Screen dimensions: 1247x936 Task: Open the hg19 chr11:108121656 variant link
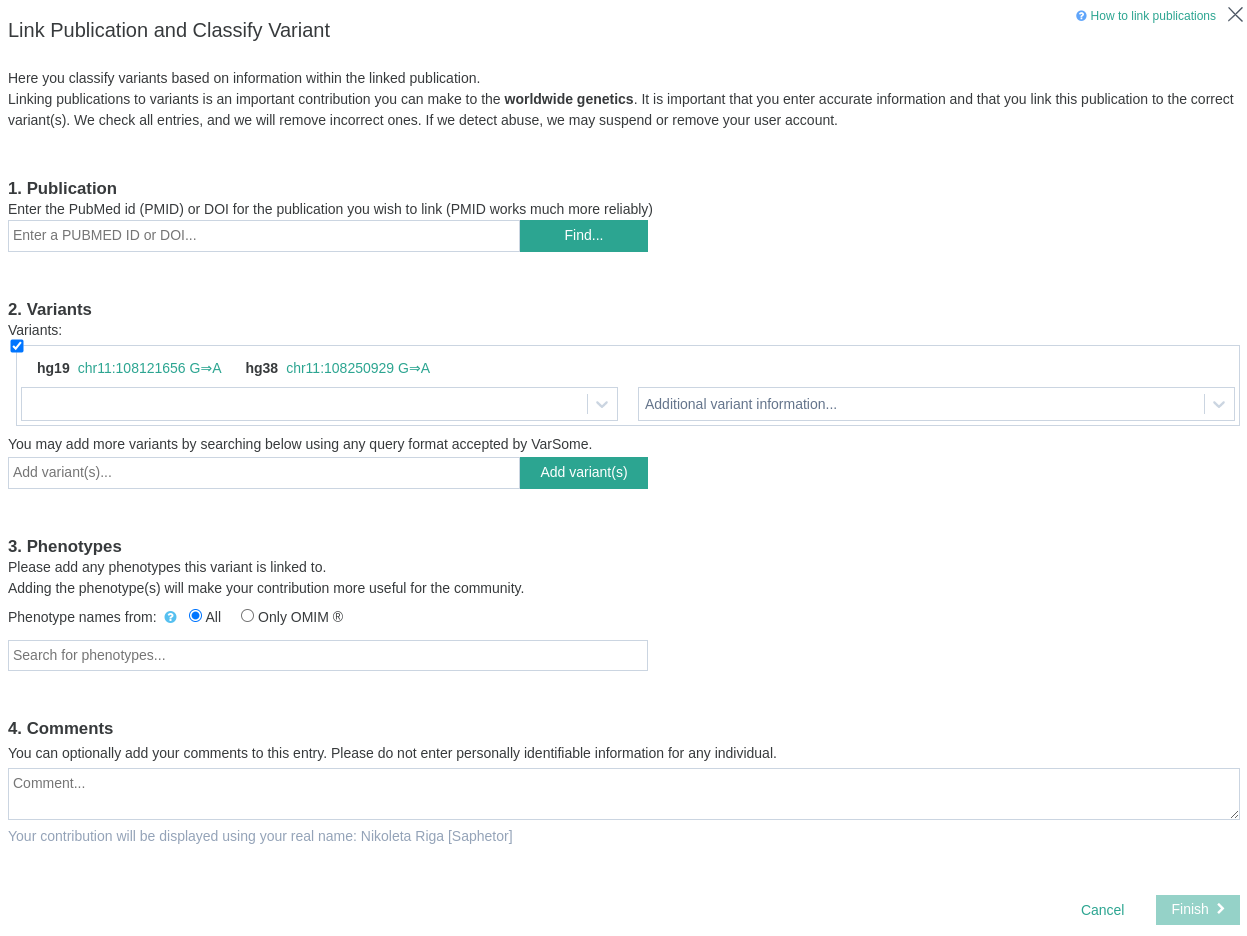[x=149, y=368]
